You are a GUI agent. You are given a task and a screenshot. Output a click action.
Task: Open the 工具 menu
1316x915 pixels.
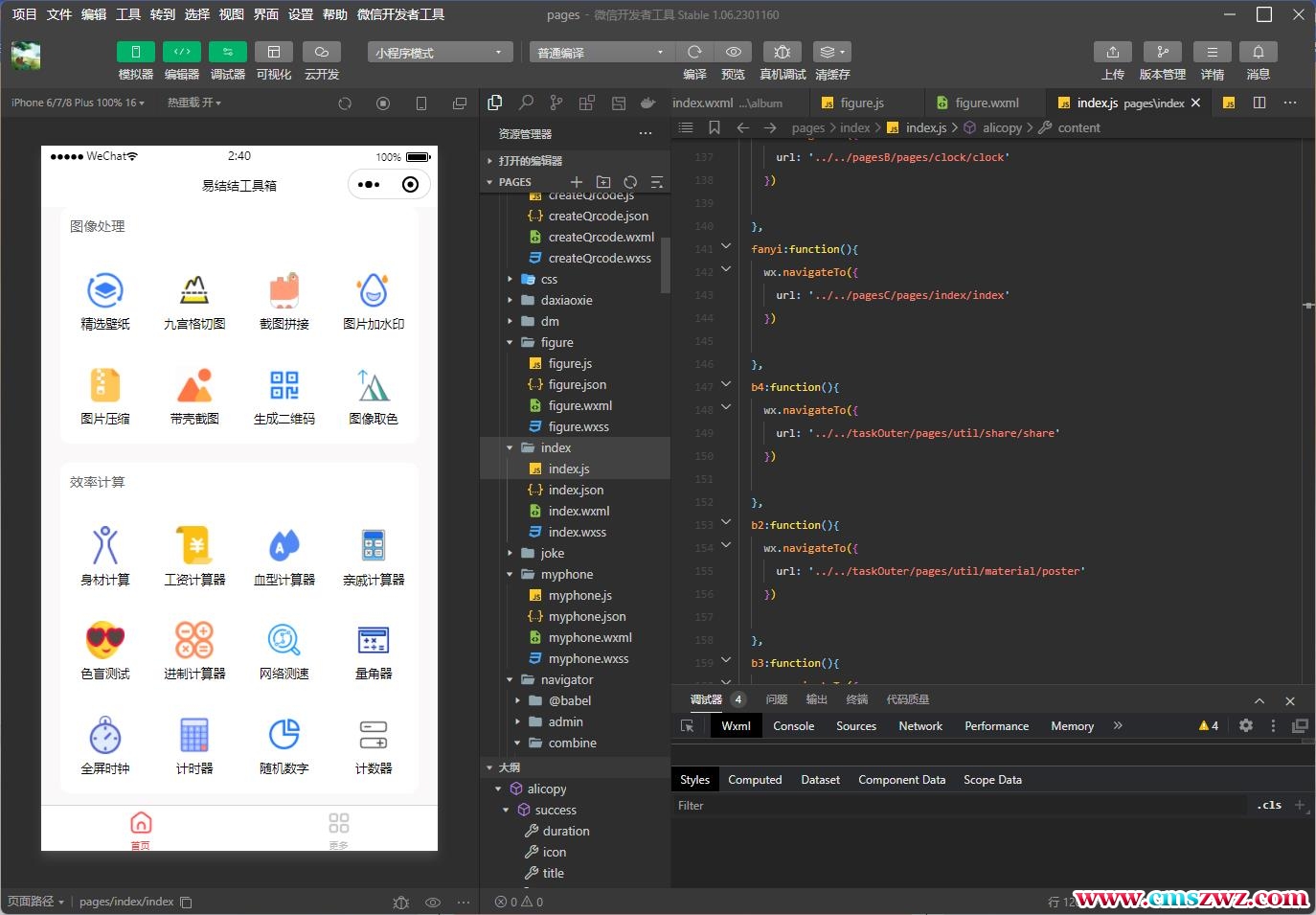[128, 14]
